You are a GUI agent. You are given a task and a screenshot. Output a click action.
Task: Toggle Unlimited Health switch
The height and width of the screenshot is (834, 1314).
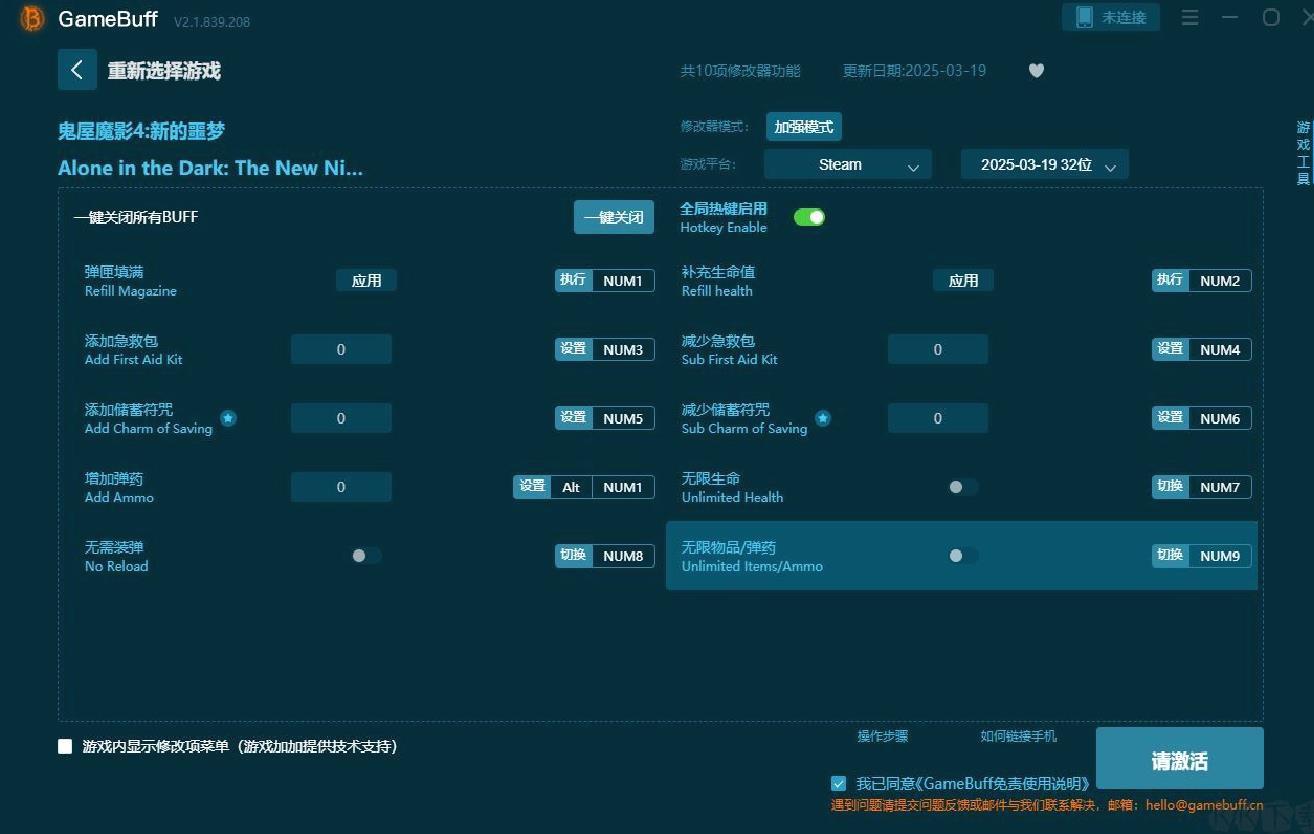[962, 487]
